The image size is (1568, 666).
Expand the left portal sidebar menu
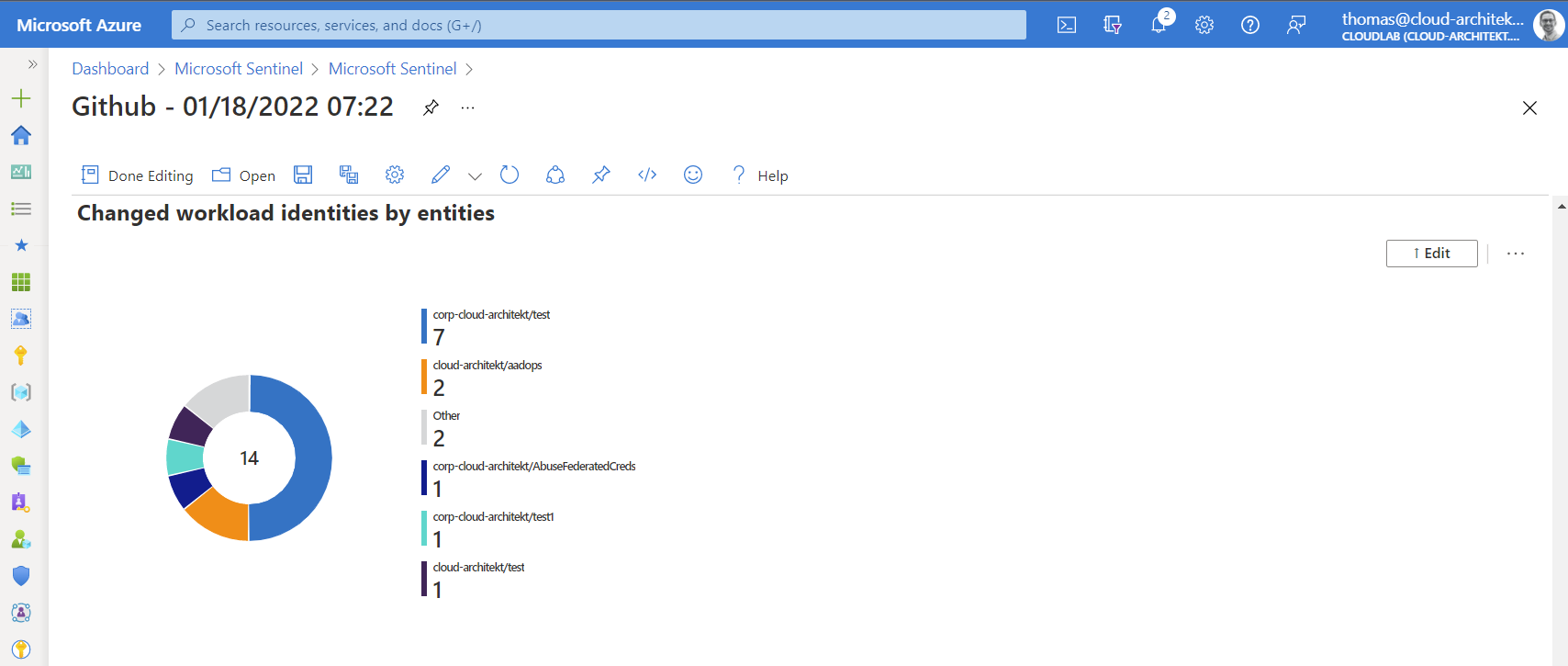[32, 64]
